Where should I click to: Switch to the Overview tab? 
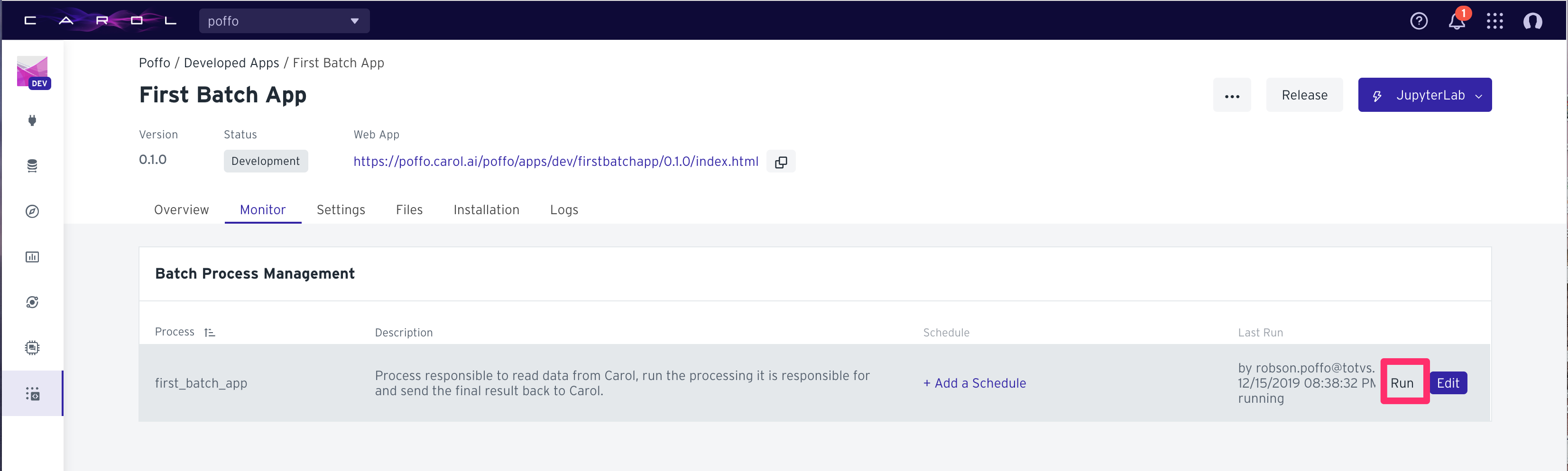point(181,210)
